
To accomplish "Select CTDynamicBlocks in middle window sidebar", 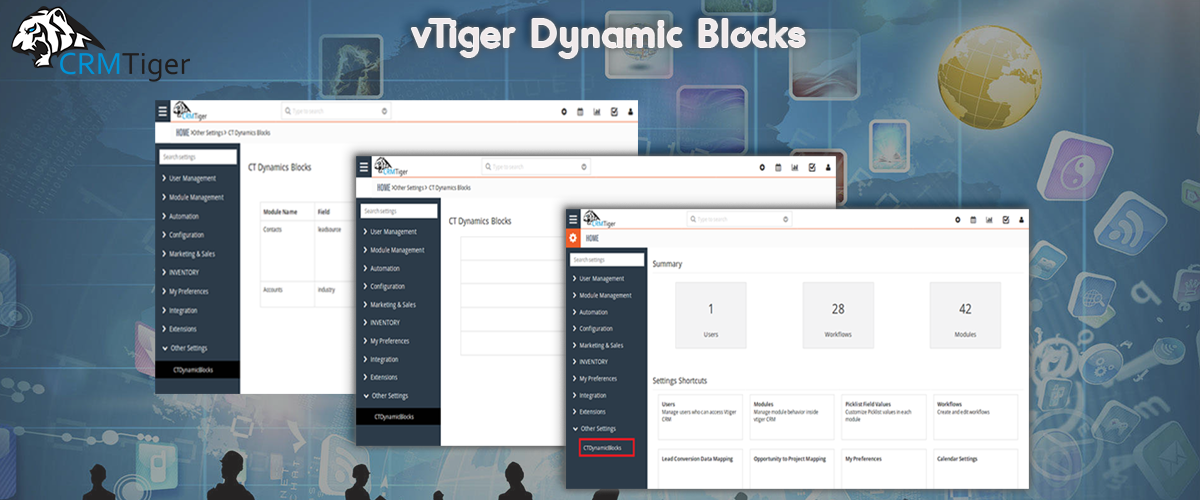I will pyautogui.click(x=400, y=416).
